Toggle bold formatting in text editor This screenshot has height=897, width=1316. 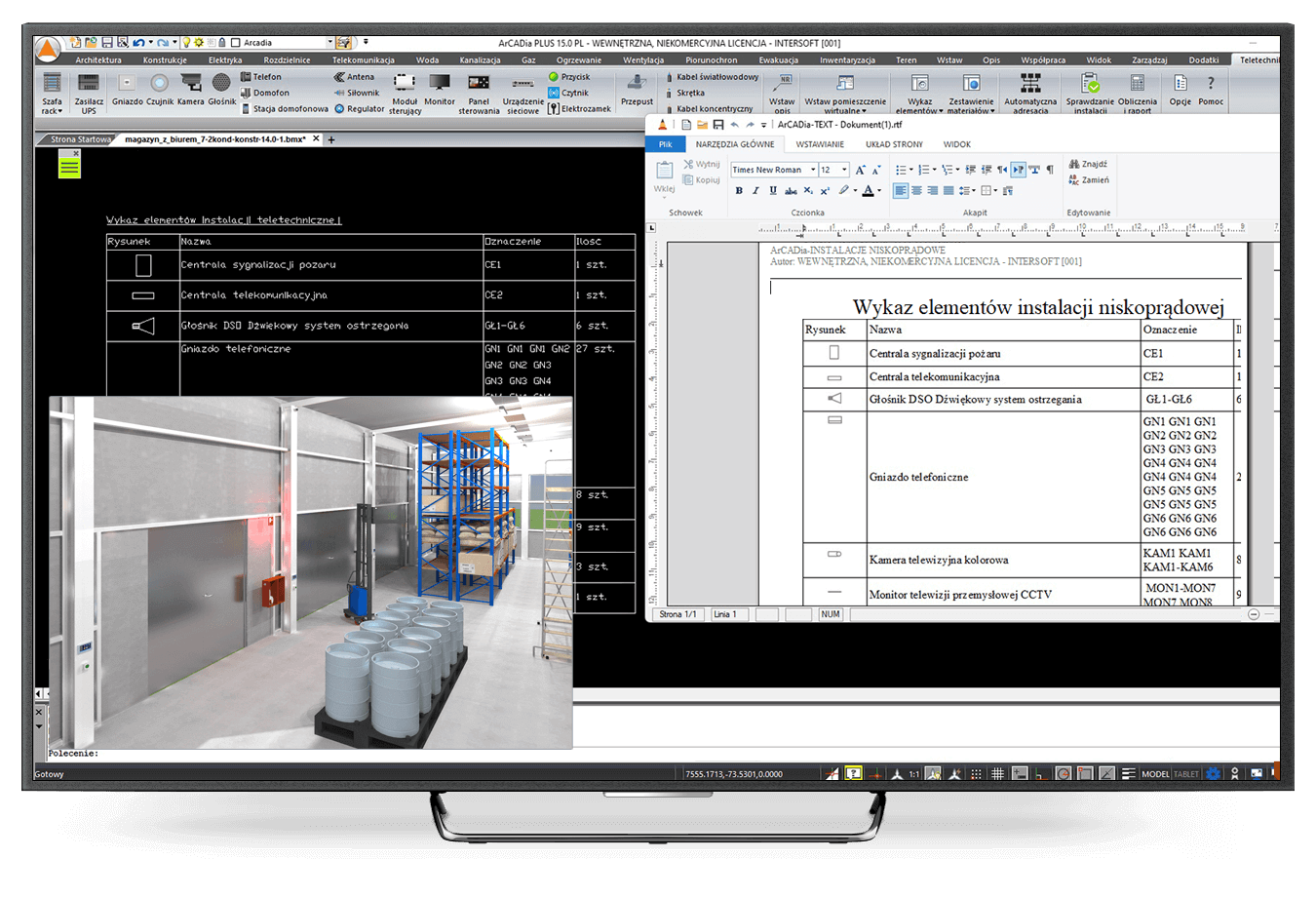pyautogui.click(x=739, y=191)
